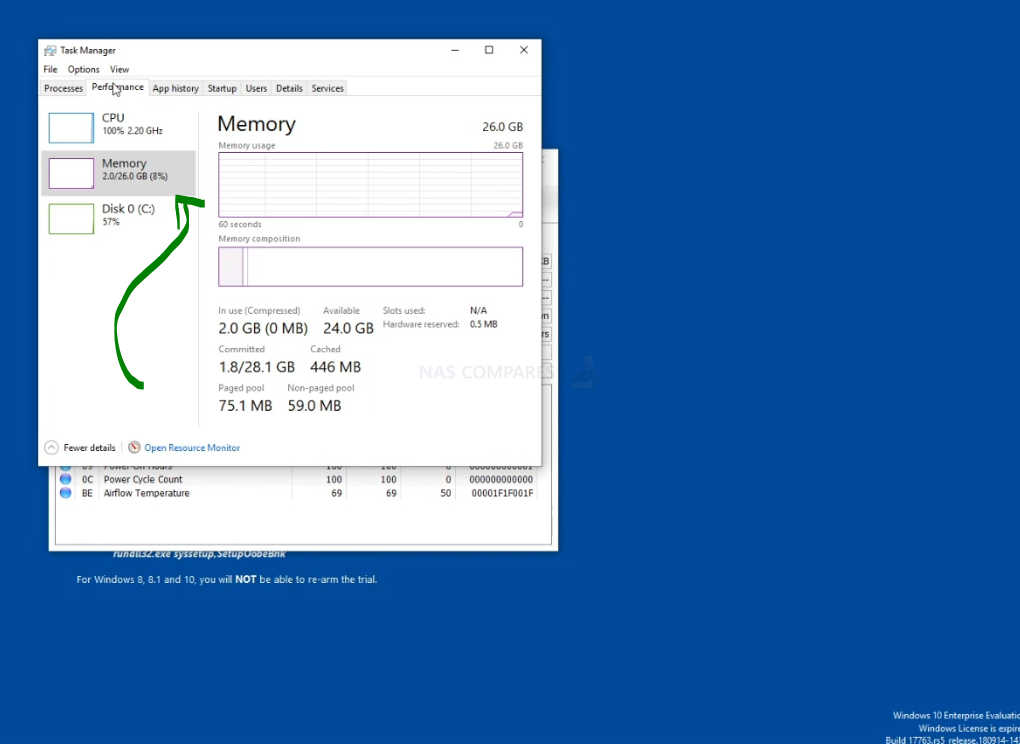Open the Options menu in Task Manager
The height and width of the screenshot is (744, 1020).
[83, 69]
